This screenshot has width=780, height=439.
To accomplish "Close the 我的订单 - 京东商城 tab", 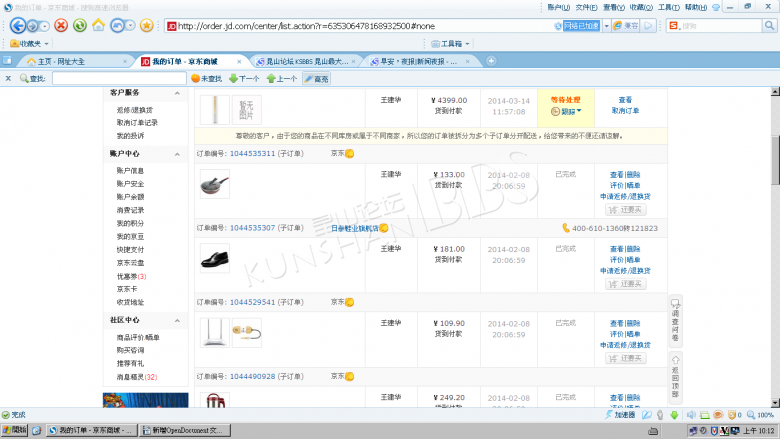I will point(239,62).
